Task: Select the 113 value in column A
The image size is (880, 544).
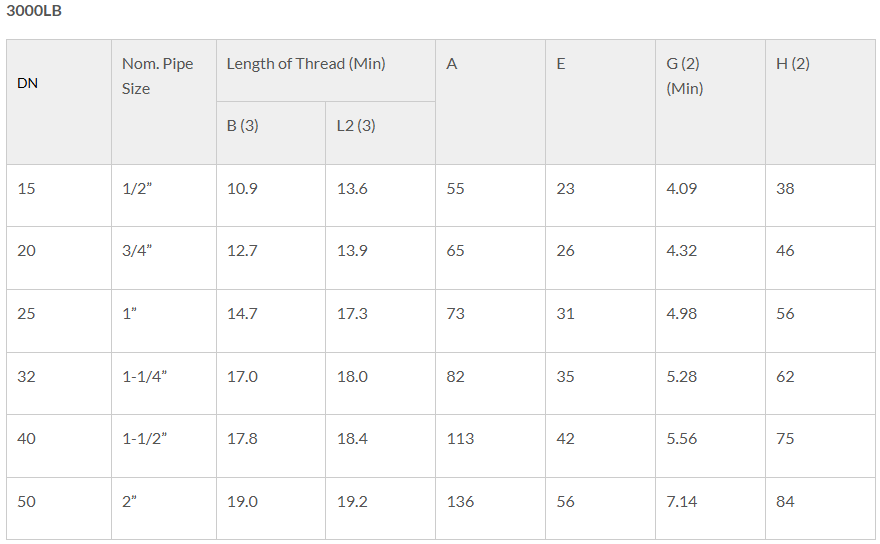Action: [491, 446]
